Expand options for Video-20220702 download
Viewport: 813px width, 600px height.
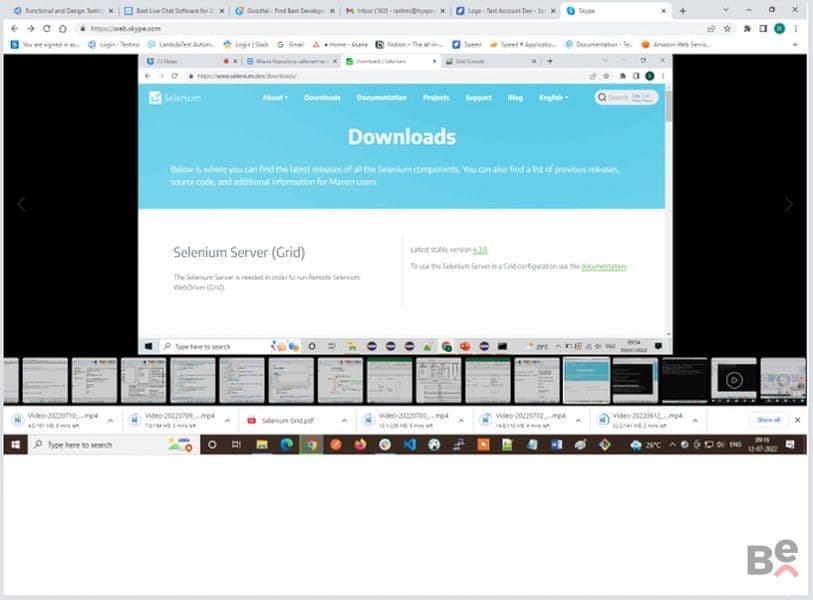click(578, 421)
